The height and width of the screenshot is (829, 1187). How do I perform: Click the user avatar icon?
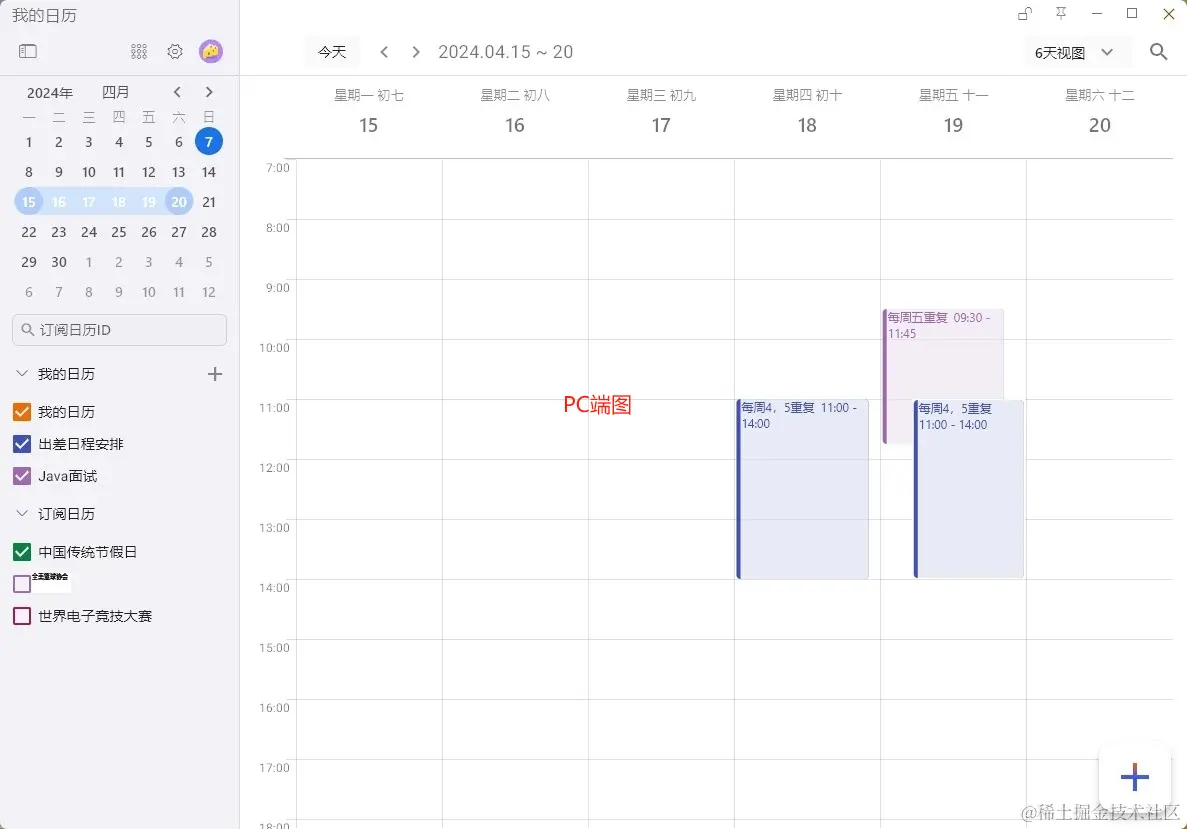point(211,51)
